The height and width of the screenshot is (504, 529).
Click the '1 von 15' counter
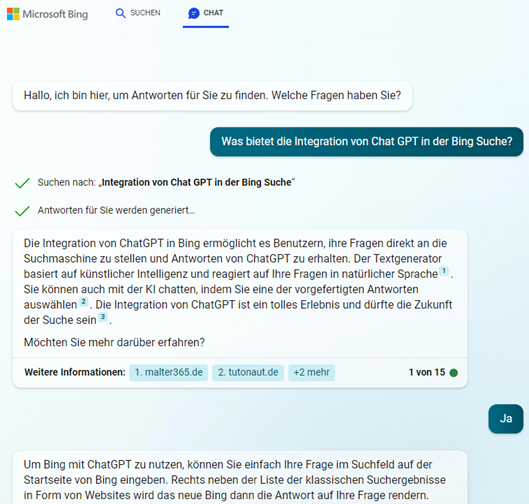point(427,372)
